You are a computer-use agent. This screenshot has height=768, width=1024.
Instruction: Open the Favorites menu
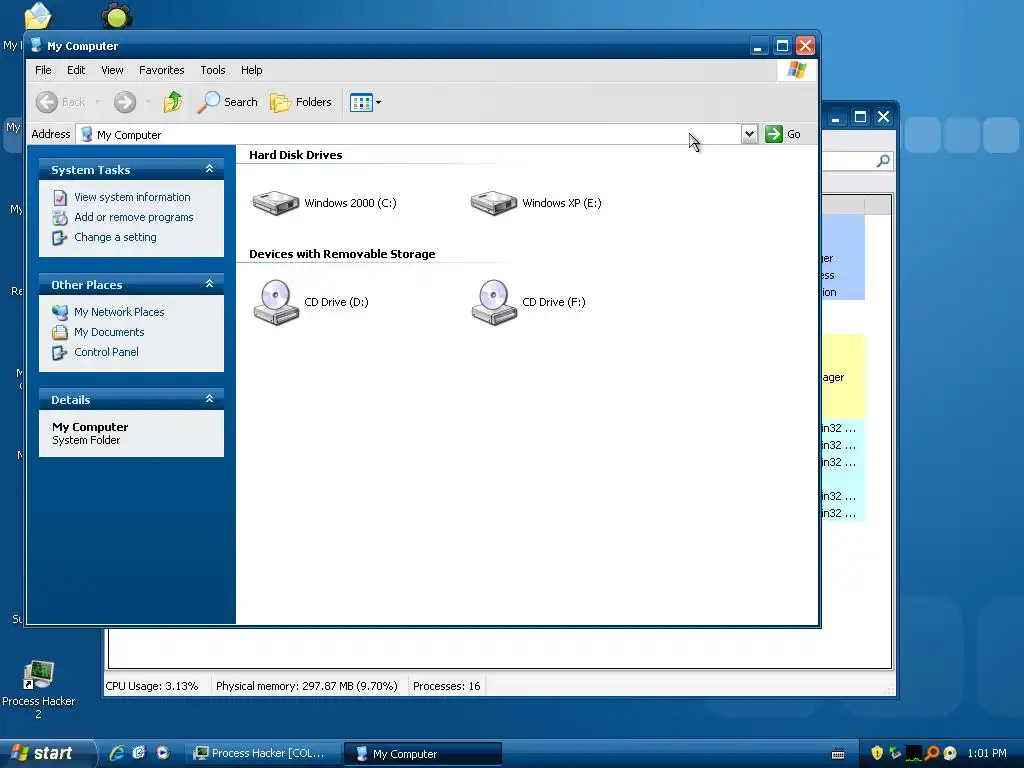pos(161,70)
